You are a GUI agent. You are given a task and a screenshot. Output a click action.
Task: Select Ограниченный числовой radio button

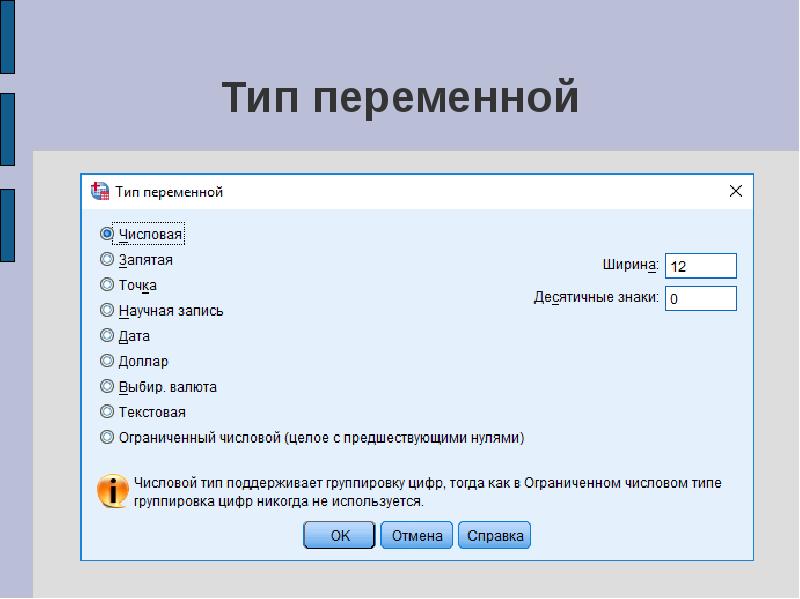(x=107, y=437)
